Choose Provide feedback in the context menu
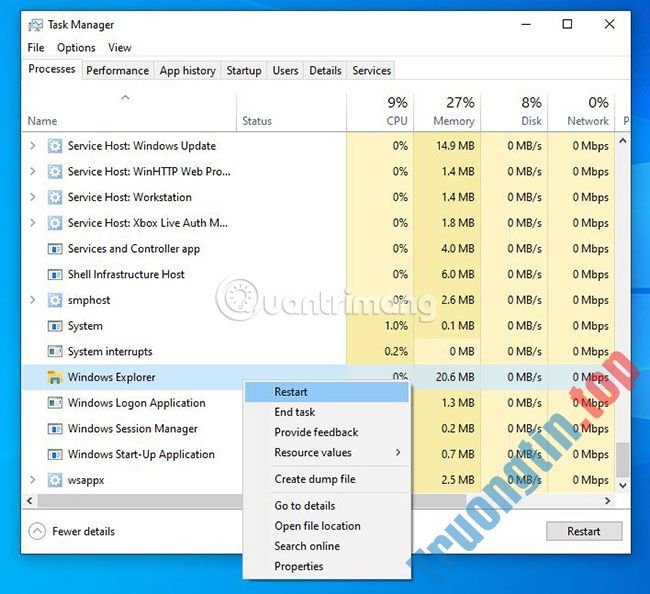Image resolution: width=650 pixels, height=594 pixels. 327,432
